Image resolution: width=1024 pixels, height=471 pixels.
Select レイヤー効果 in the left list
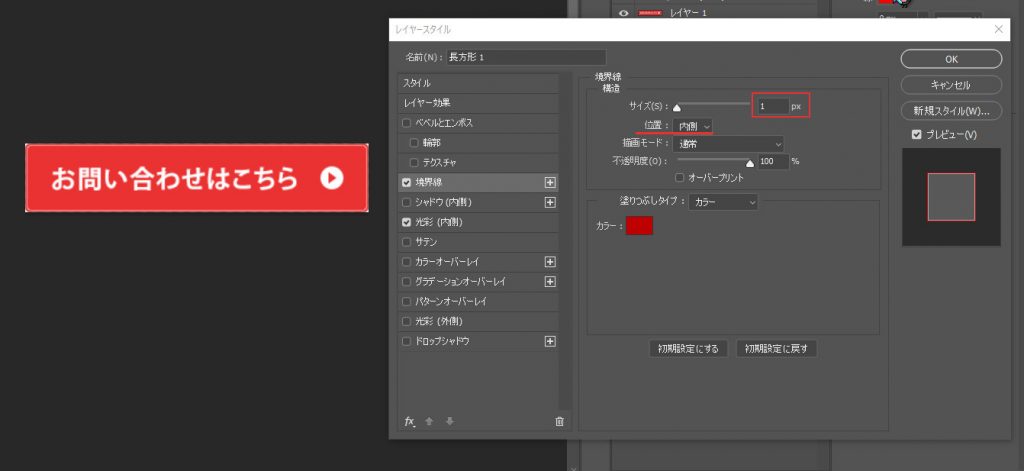[x=476, y=103]
